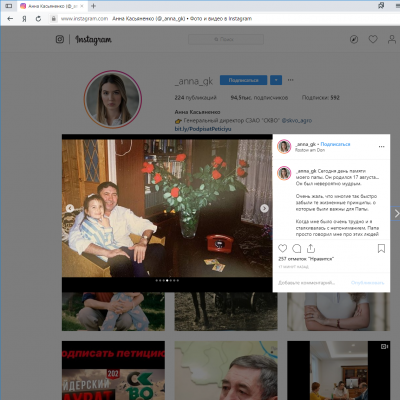
Task: Click the Instagram camera logo icon
Action: pos(60,39)
